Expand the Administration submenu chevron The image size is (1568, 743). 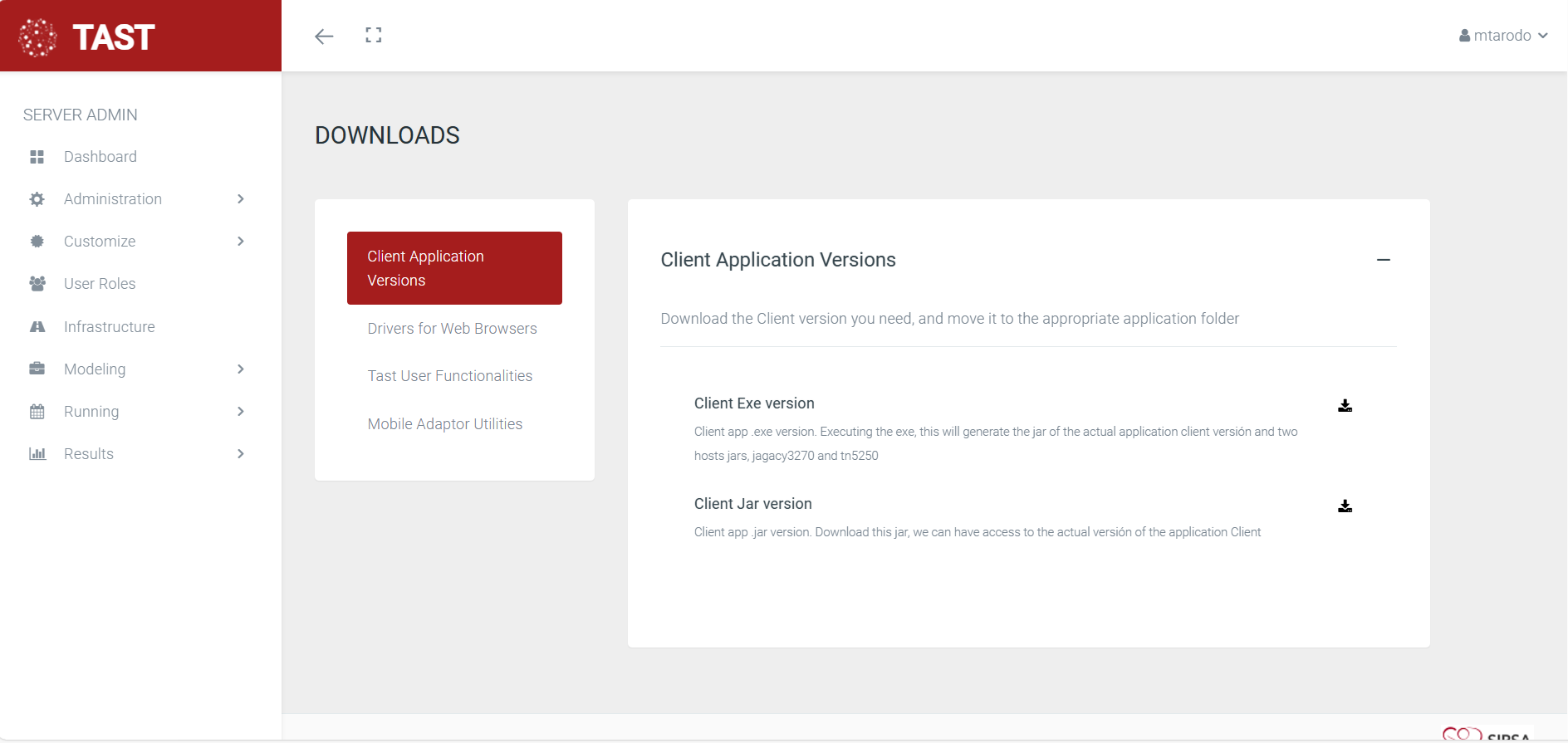[241, 199]
